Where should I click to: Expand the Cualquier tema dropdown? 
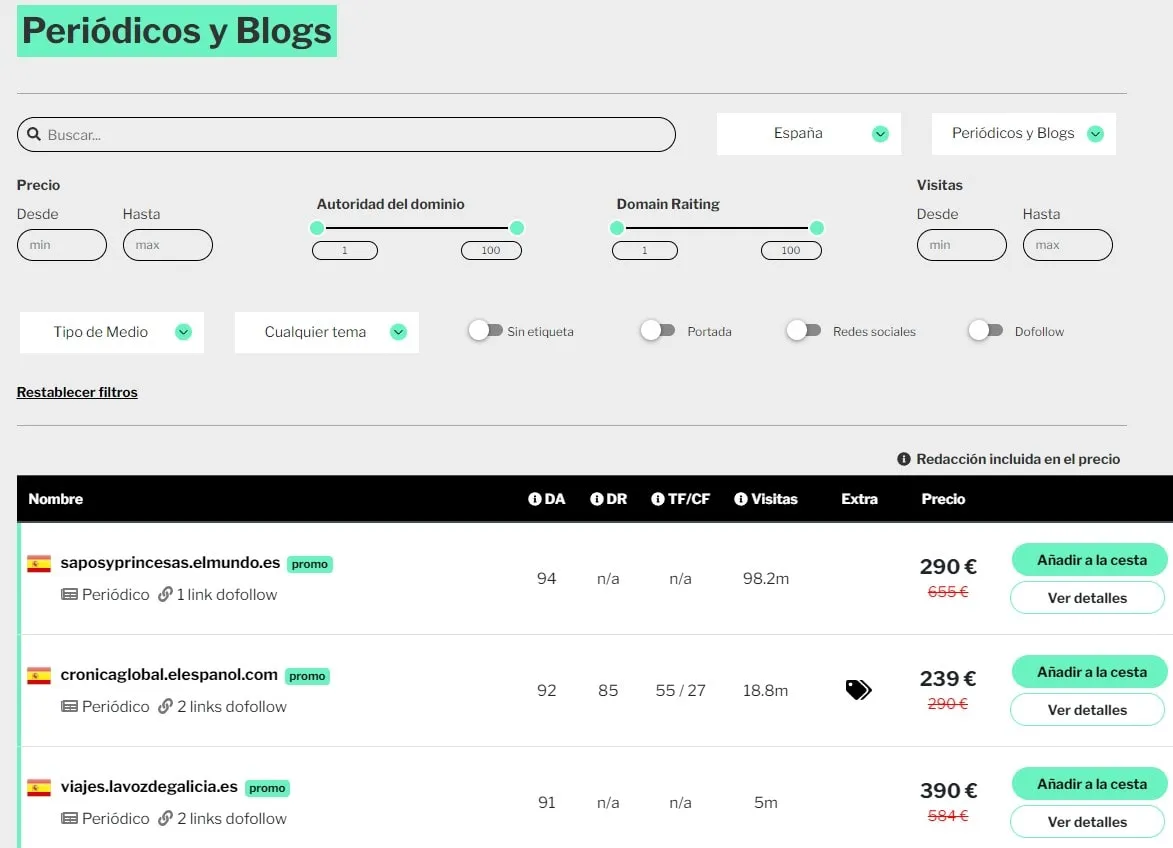(x=326, y=332)
